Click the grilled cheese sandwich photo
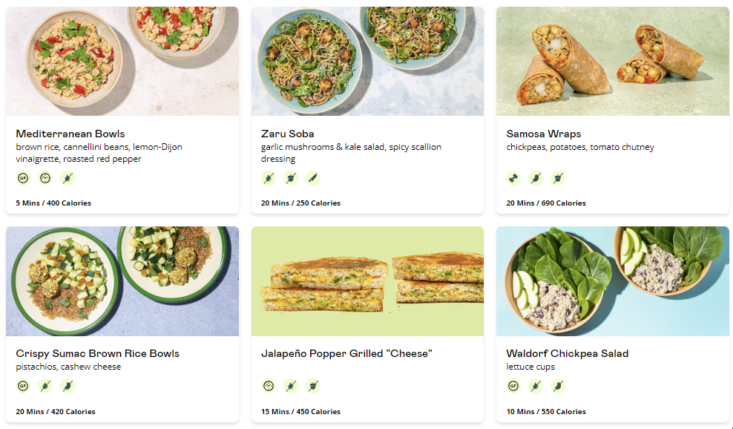The image size is (733, 429). [367, 281]
